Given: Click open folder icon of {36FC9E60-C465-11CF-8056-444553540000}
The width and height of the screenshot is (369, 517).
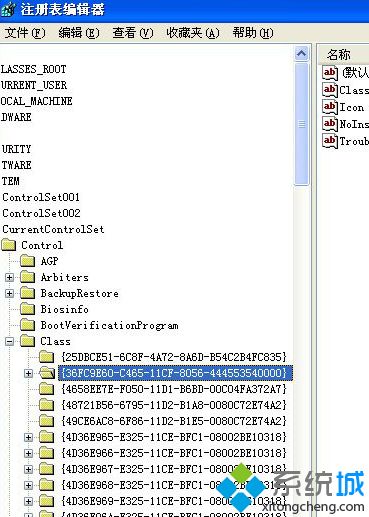Looking at the screenshot, I should [x=47, y=373].
